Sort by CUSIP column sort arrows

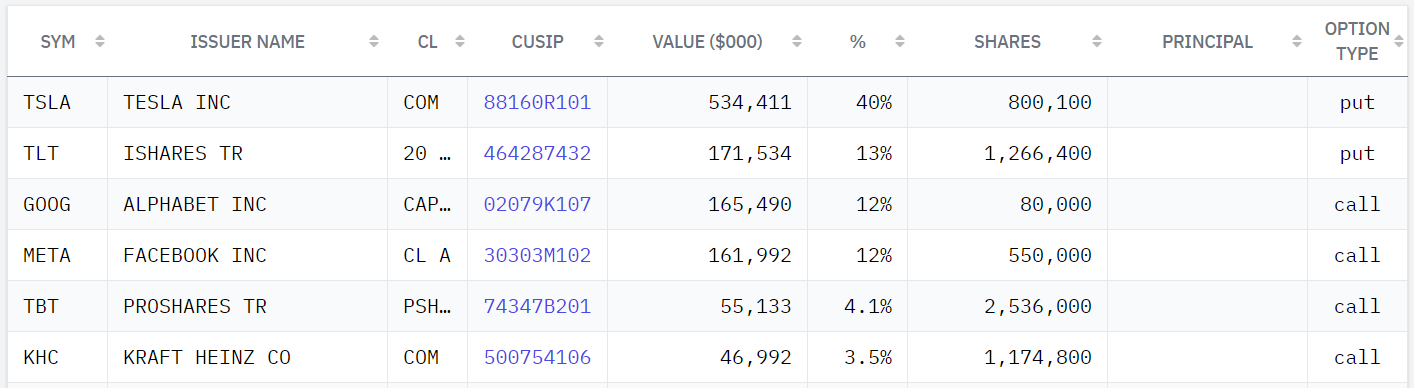coord(598,41)
